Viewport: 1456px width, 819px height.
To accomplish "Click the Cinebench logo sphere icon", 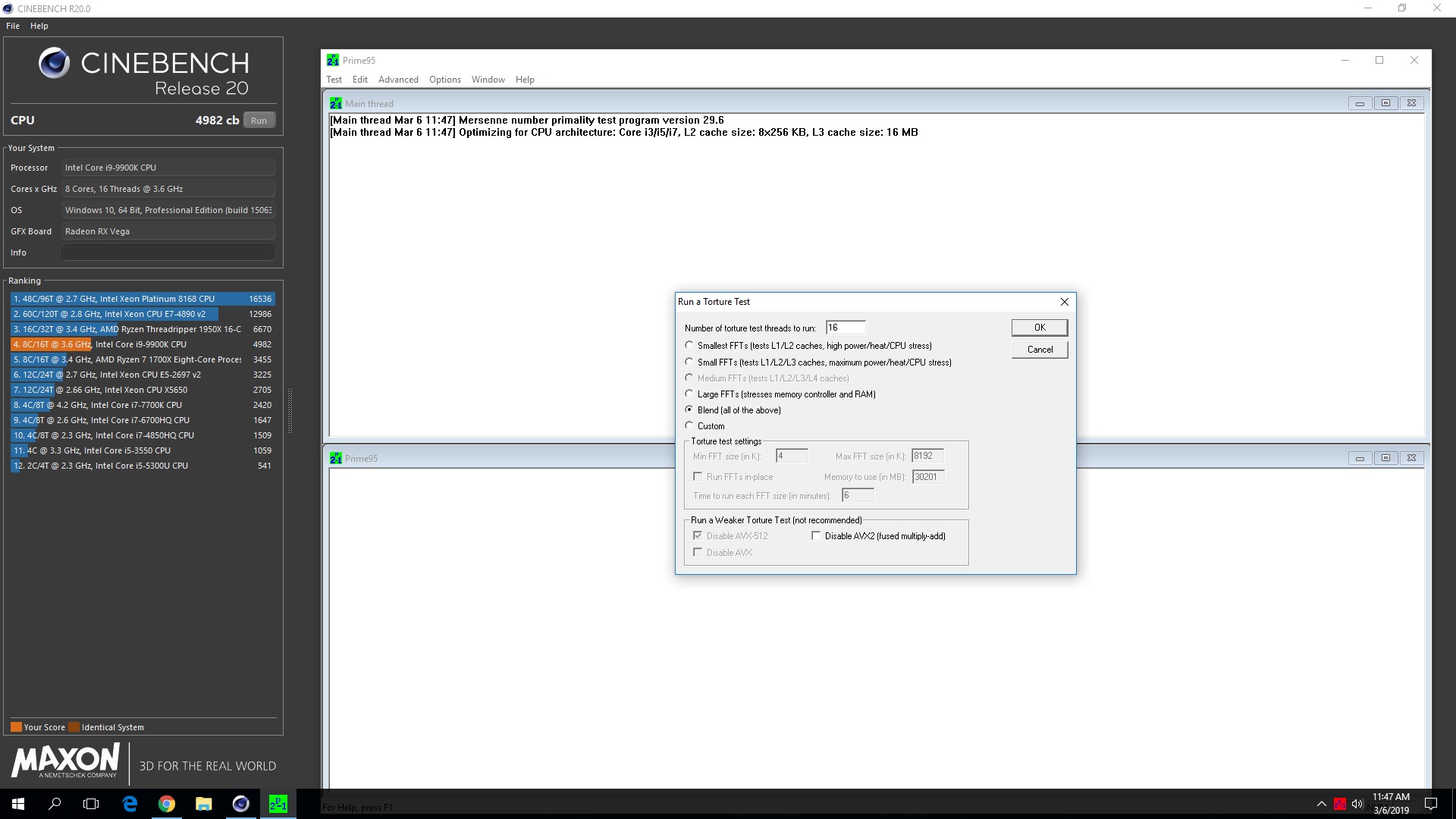I will point(55,64).
